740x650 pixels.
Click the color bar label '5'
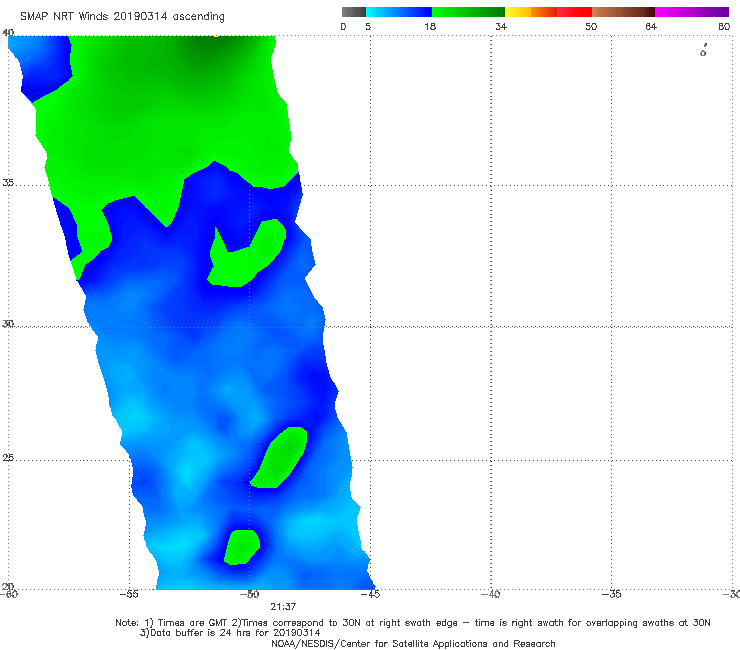pyautogui.click(x=368, y=27)
